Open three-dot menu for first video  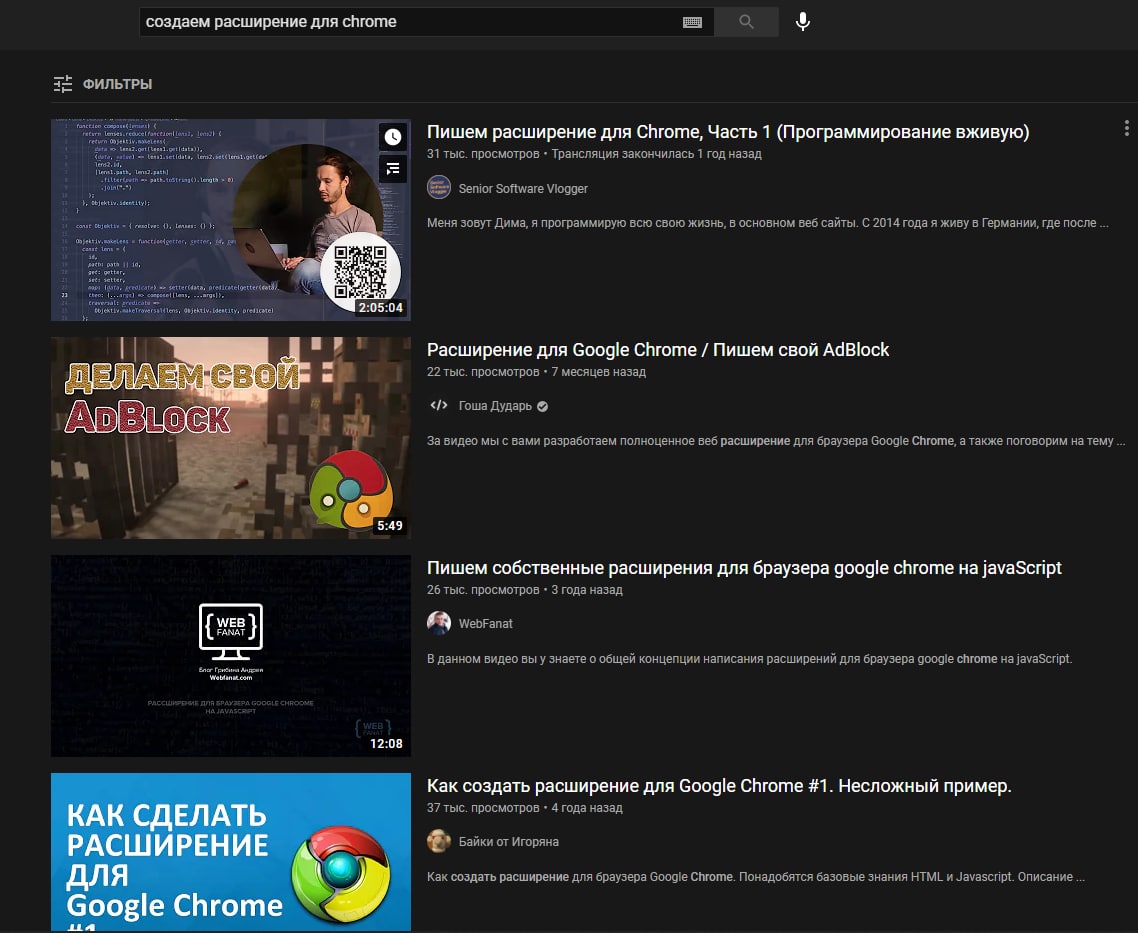1126,128
